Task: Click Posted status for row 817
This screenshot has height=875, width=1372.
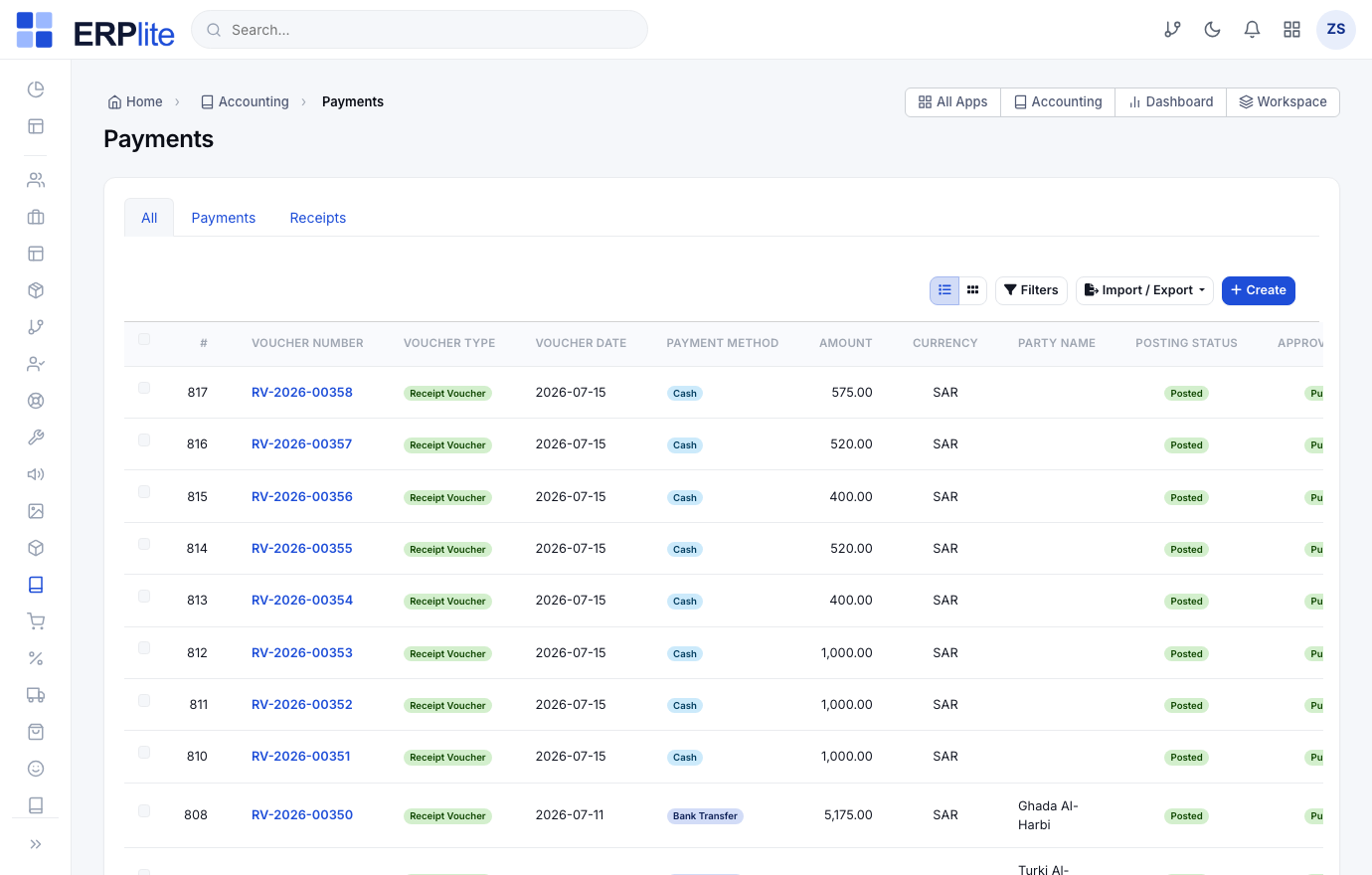Action: coord(1186,394)
